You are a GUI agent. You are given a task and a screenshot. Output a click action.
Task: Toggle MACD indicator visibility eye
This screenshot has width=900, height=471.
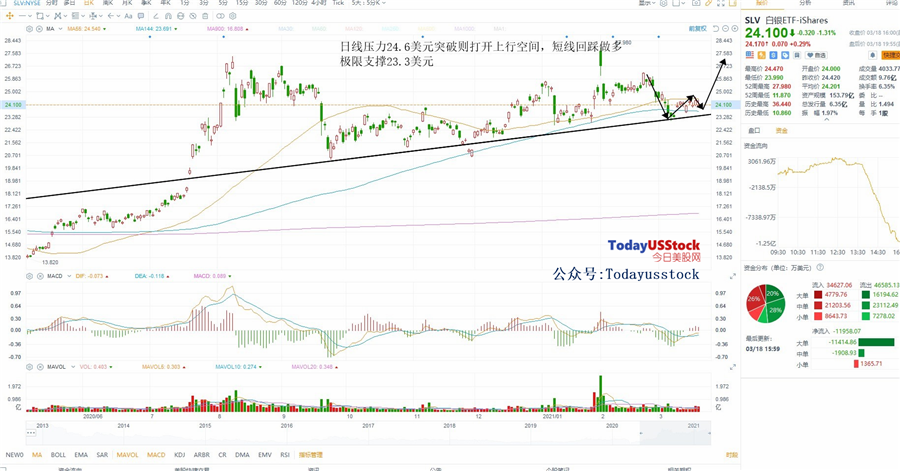tap(39, 276)
